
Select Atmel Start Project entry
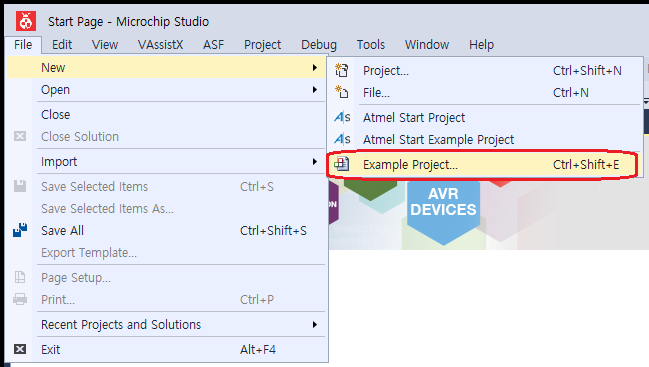coord(485,118)
